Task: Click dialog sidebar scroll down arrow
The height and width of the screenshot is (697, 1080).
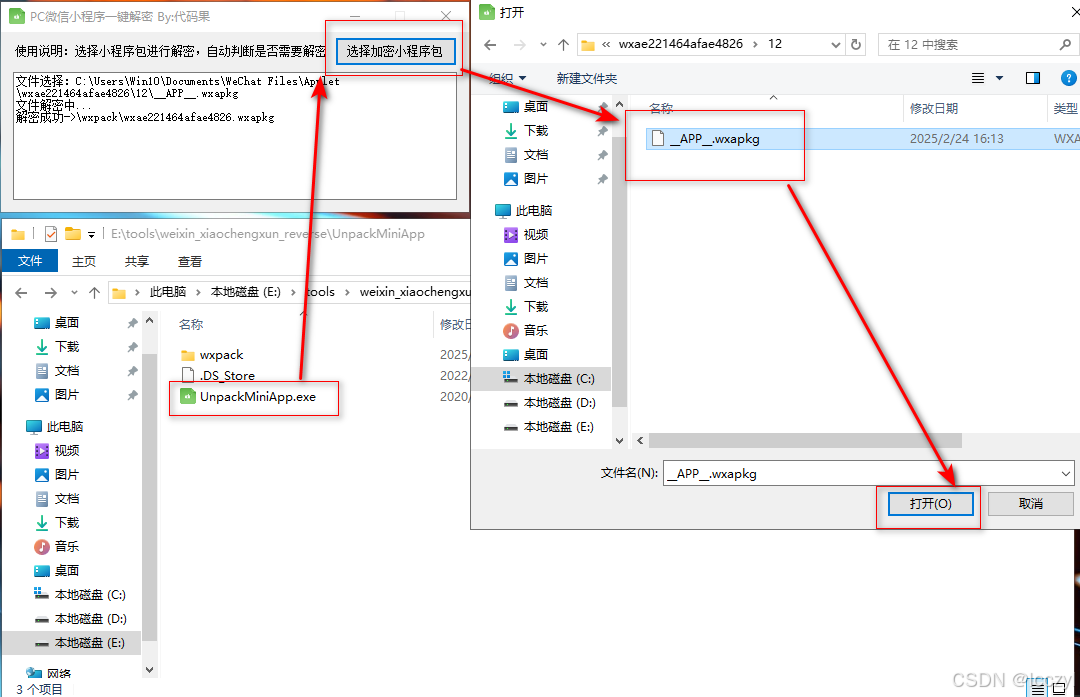Action: coord(619,441)
